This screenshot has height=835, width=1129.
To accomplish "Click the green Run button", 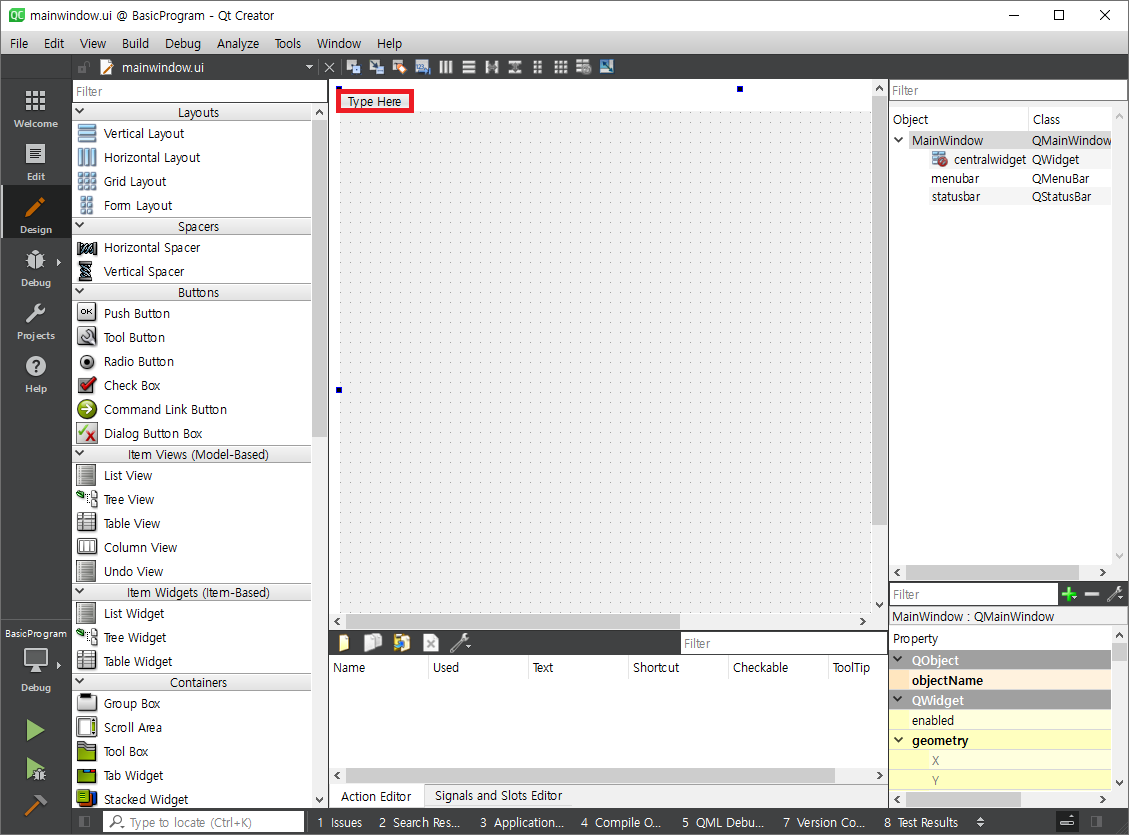I will tap(35, 730).
